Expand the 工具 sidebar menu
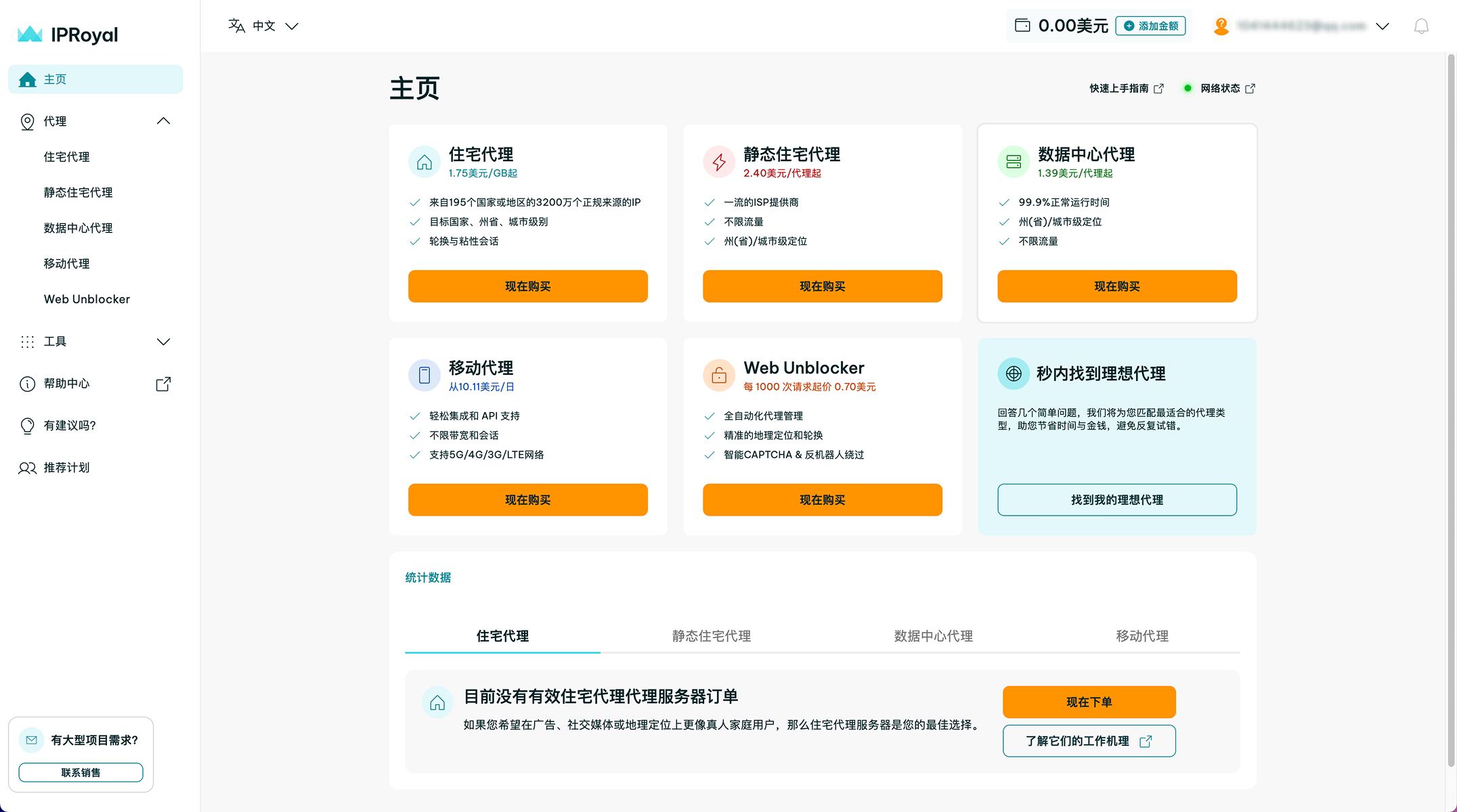Image resolution: width=1457 pixels, height=812 pixels. point(163,342)
